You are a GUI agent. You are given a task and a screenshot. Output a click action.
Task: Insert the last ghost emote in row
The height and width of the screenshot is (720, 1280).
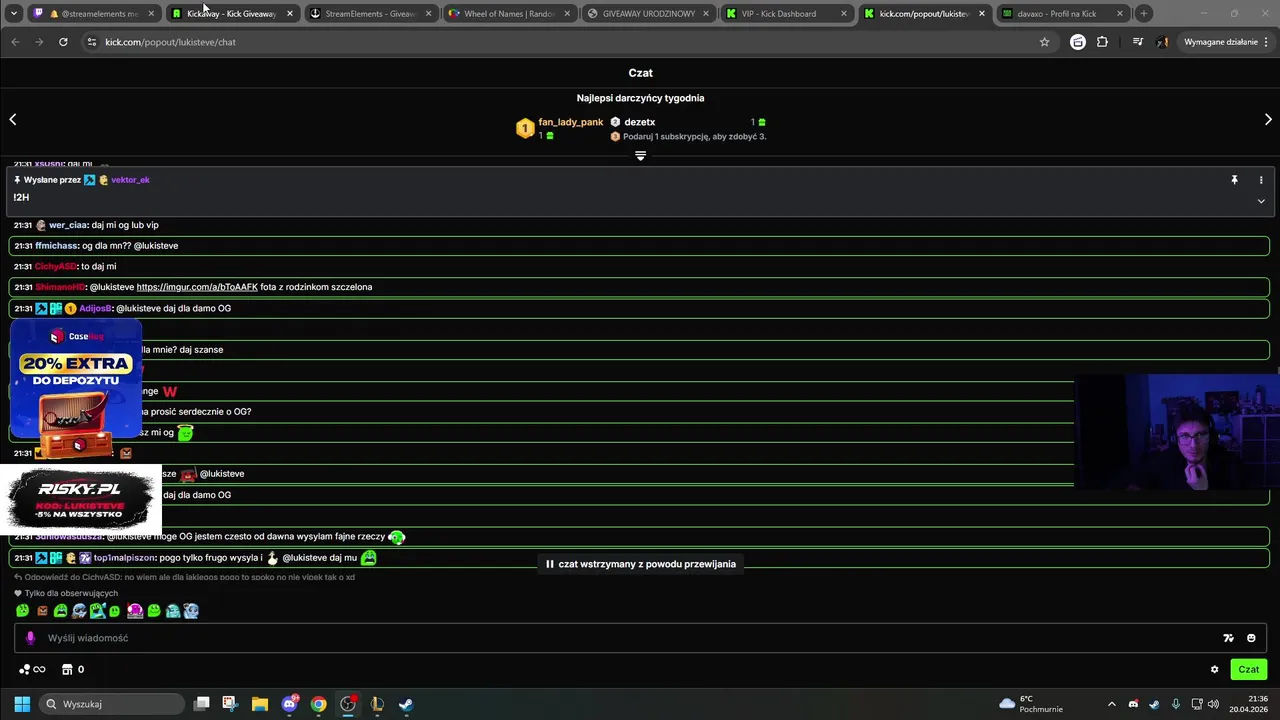[x=191, y=611]
